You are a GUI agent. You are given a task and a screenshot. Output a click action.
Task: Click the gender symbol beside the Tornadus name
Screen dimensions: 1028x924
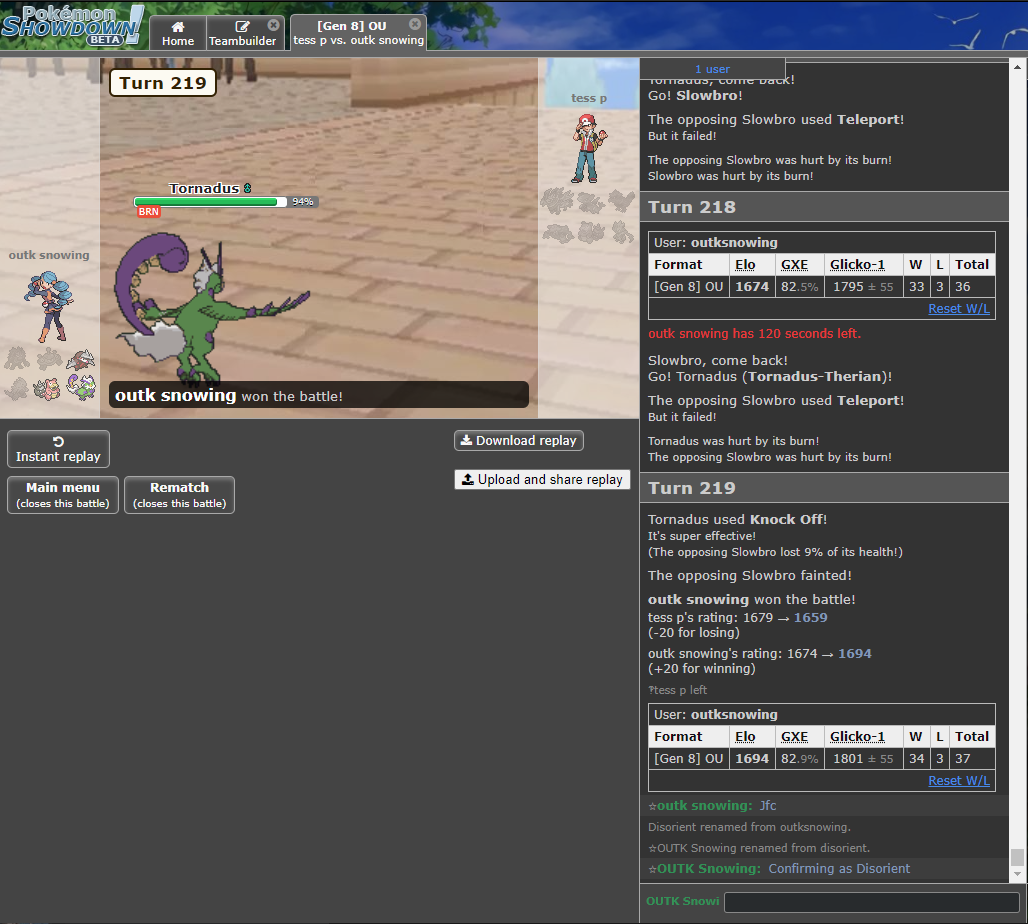(x=247, y=188)
